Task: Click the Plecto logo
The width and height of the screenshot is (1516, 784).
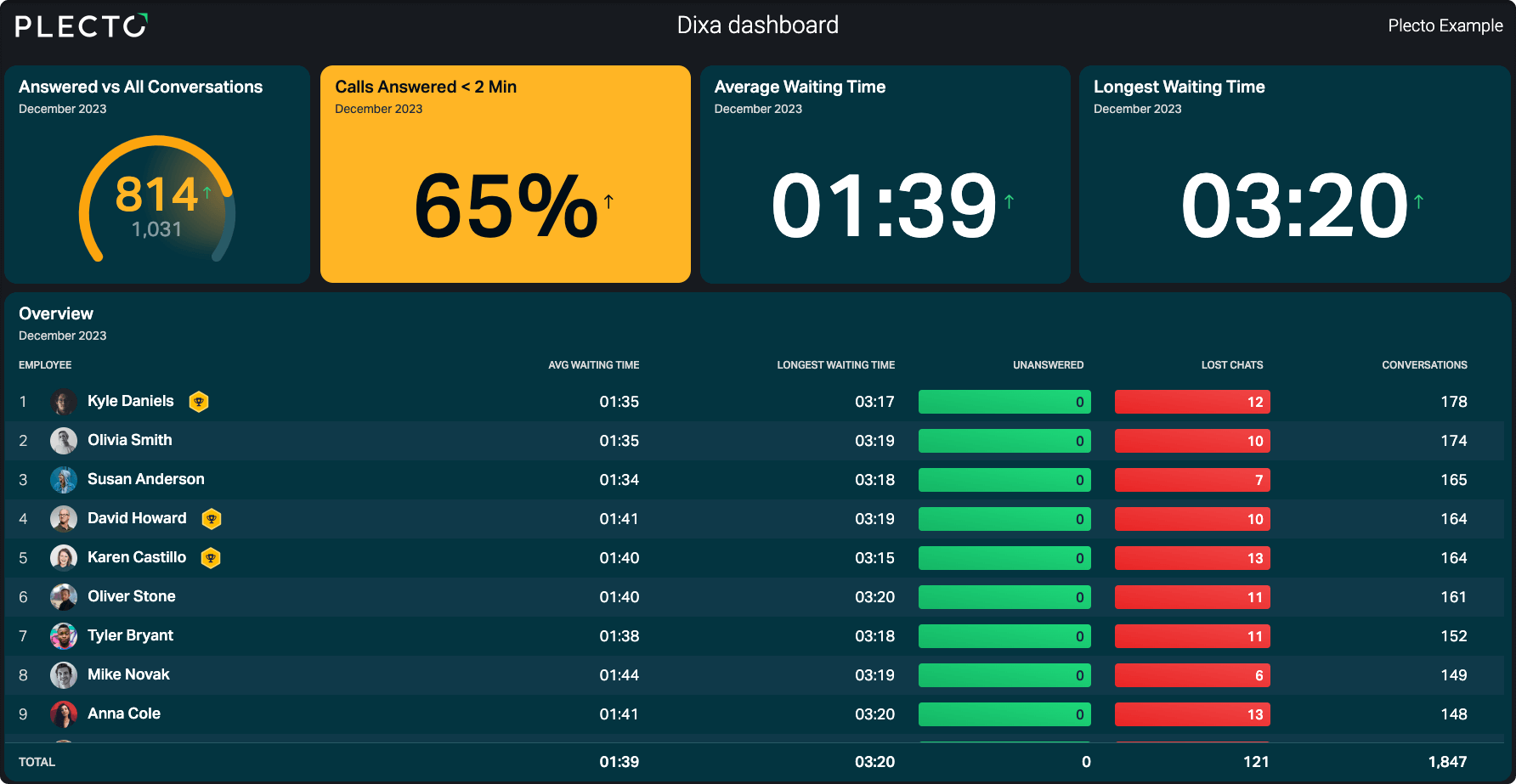Action: 82,25
